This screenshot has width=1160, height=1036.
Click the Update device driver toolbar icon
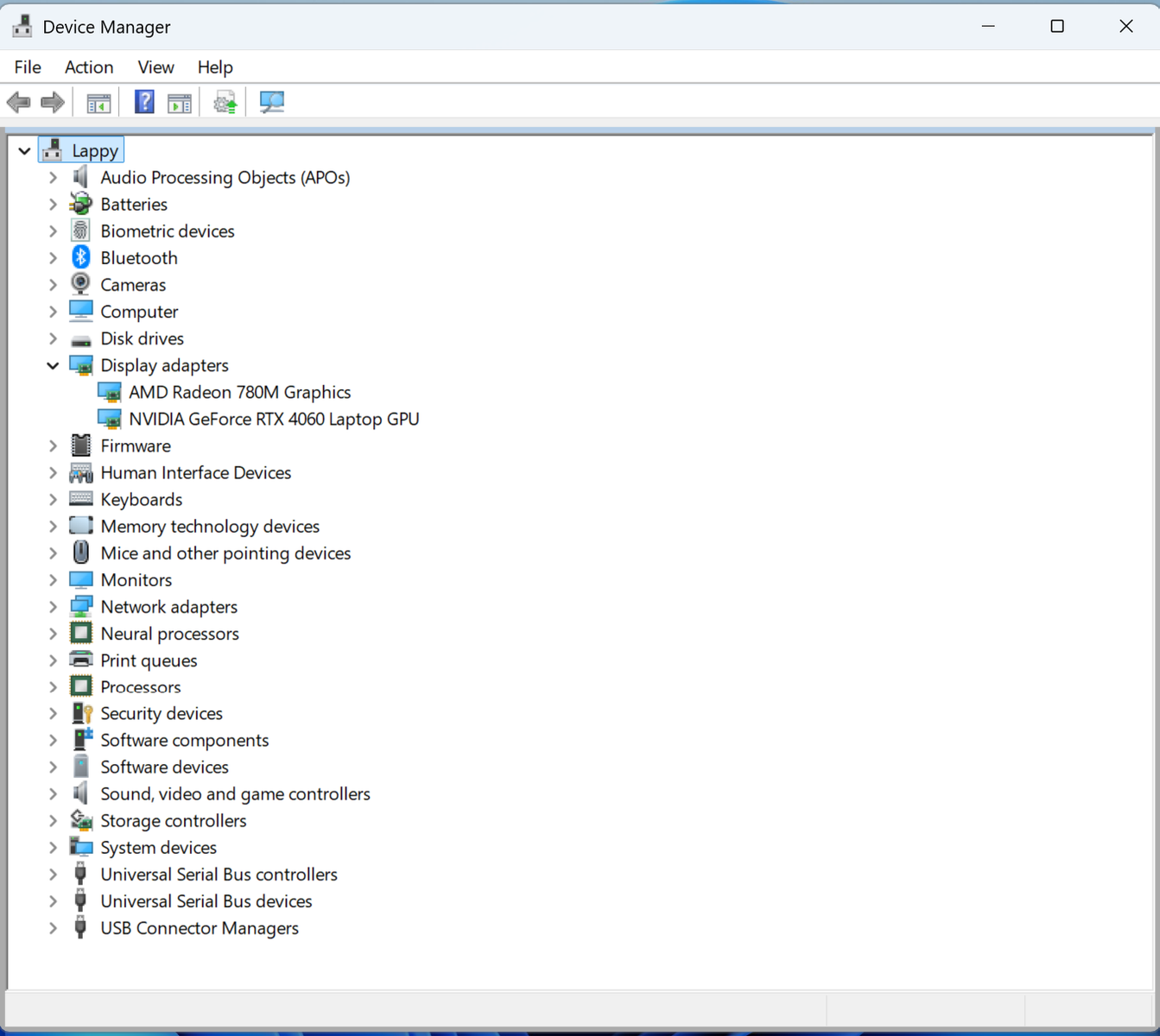[x=225, y=103]
